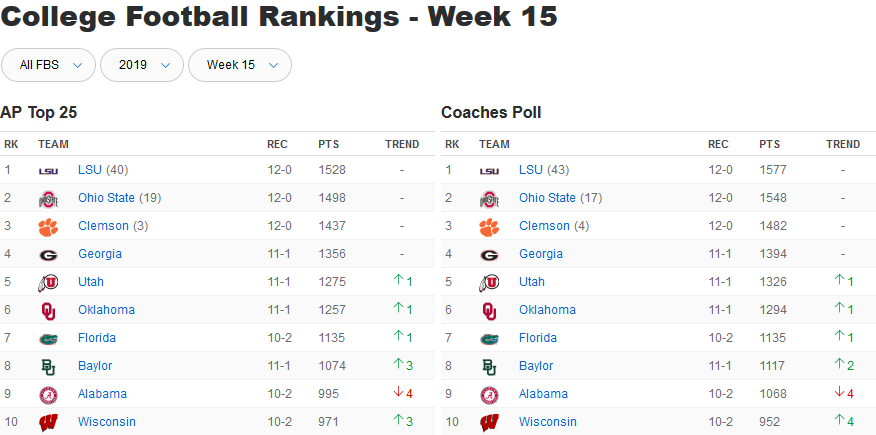Click the LSU logo in AP Top 25
This screenshot has width=876, height=435.
coord(48,170)
